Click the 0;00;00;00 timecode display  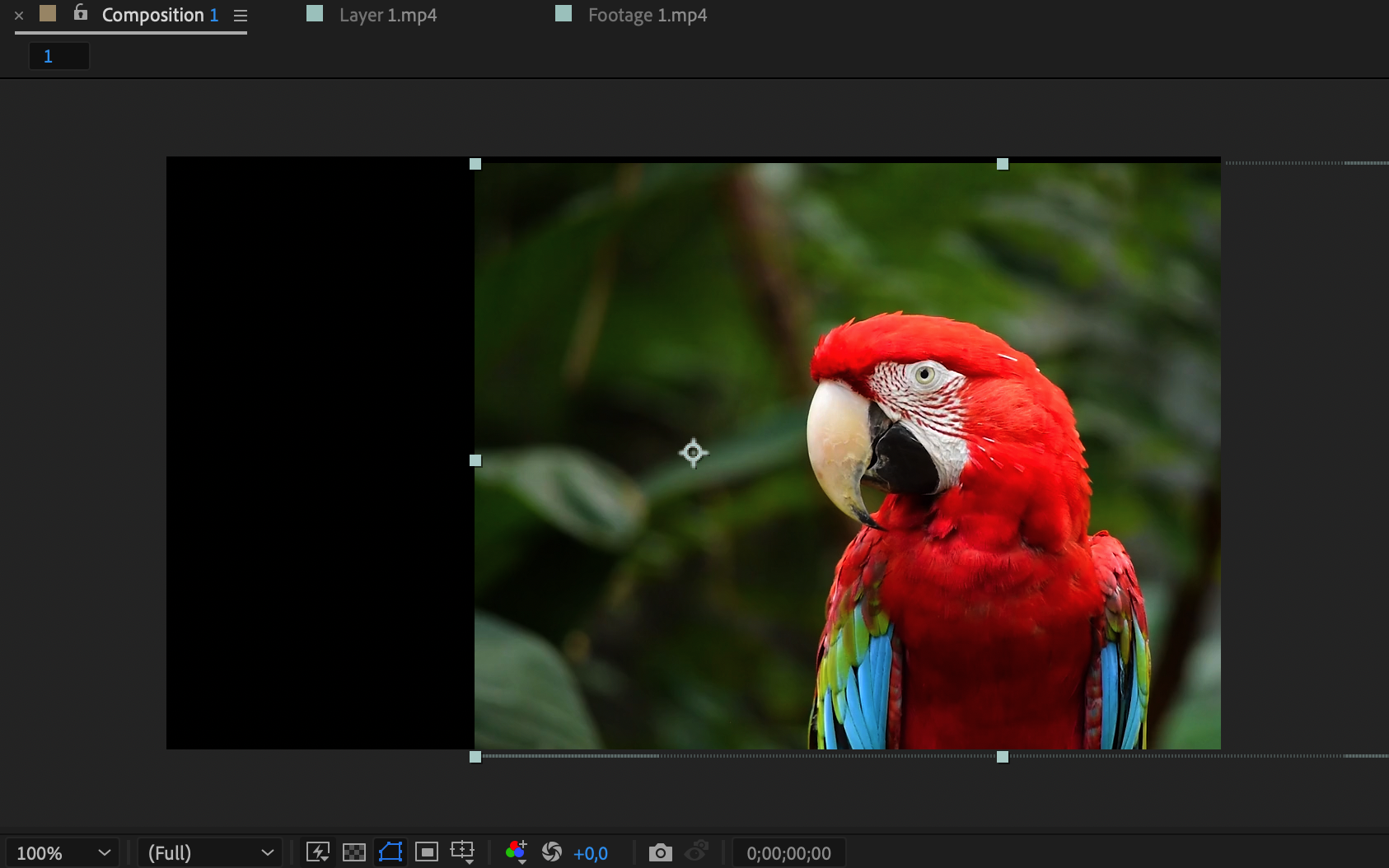[788, 853]
